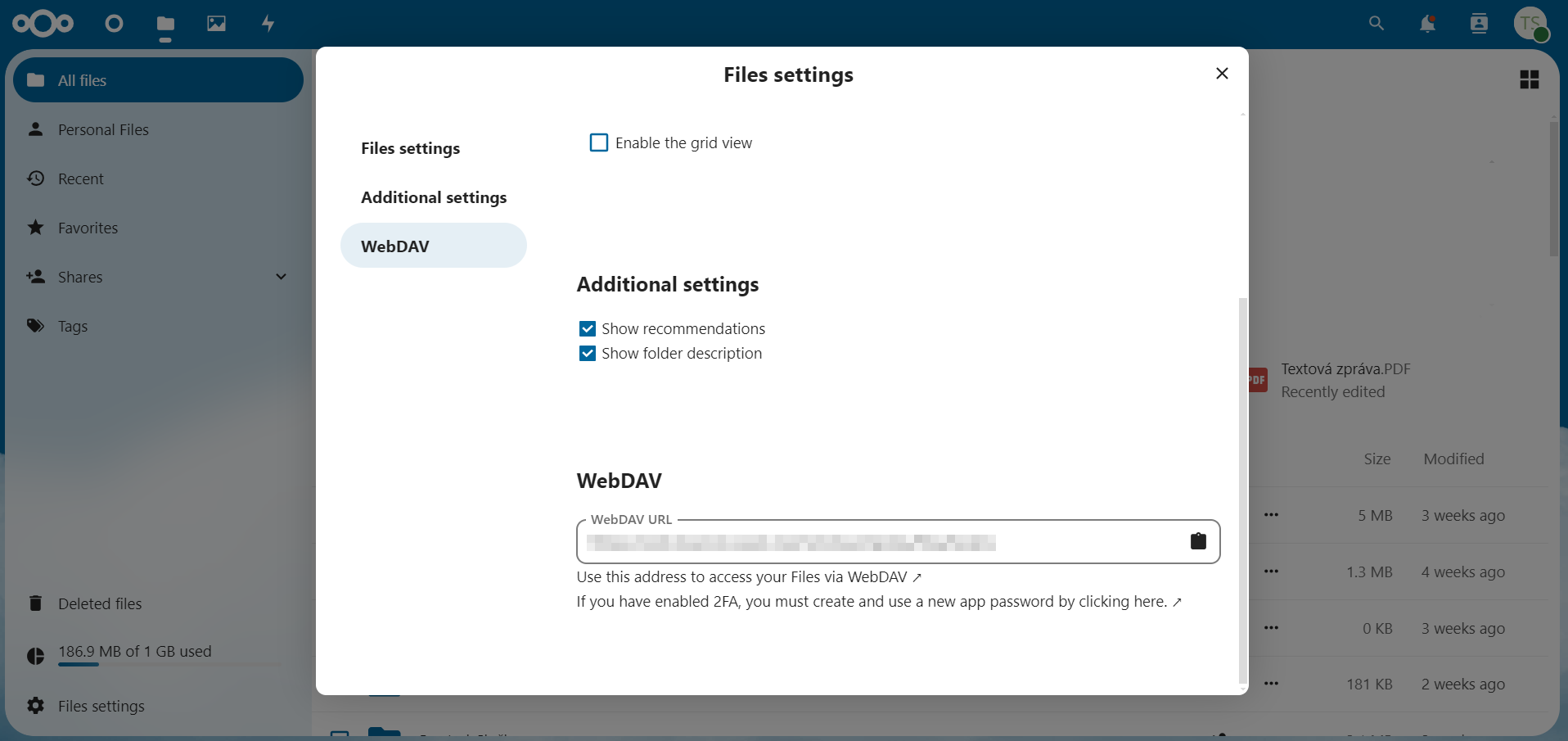
Task: Open the Activity lightning bolt icon
Action: point(268,24)
